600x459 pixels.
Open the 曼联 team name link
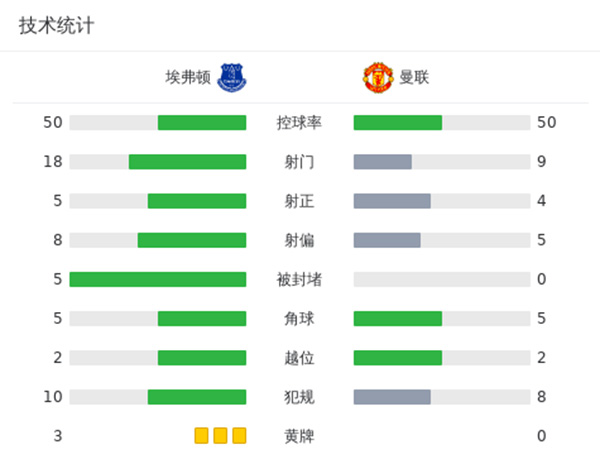coord(414,77)
